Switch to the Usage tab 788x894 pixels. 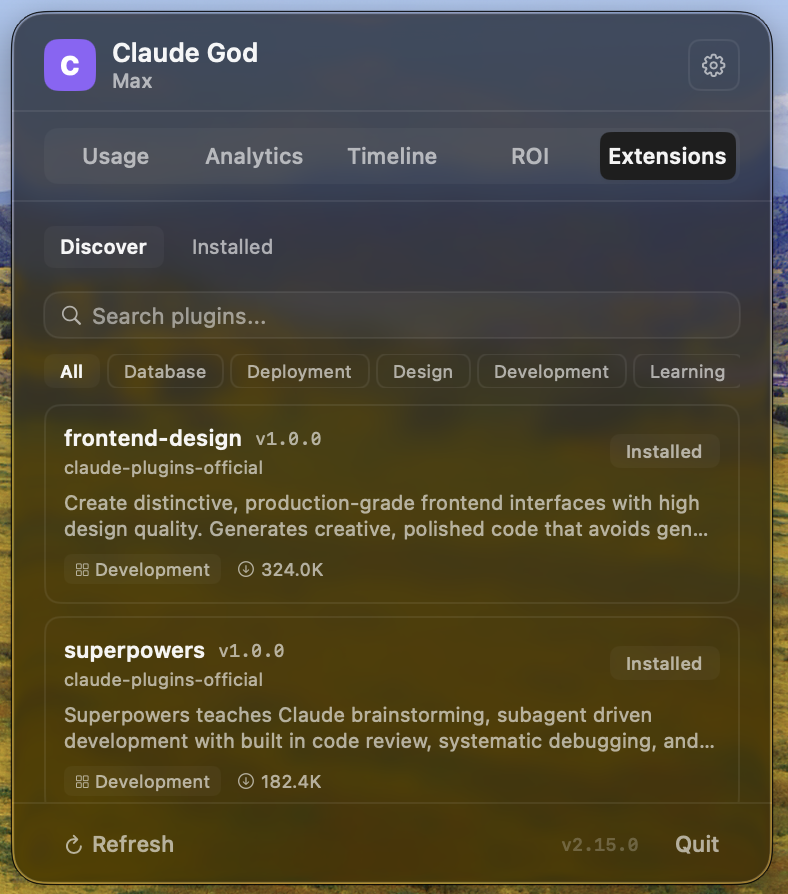tap(115, 156)
